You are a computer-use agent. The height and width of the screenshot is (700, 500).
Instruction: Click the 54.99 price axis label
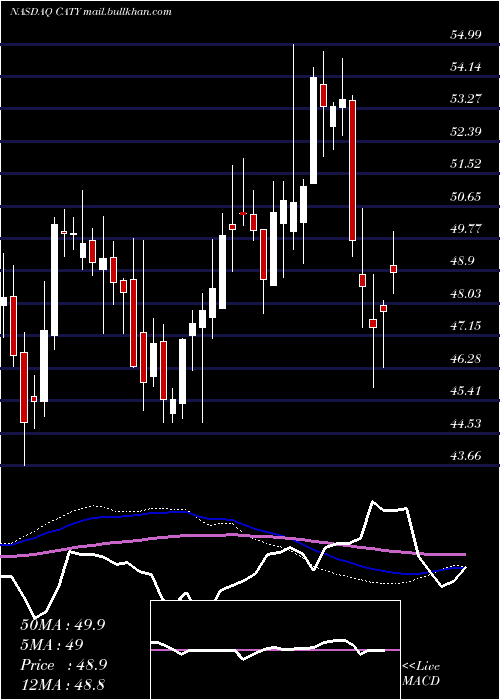click(465, 34)
